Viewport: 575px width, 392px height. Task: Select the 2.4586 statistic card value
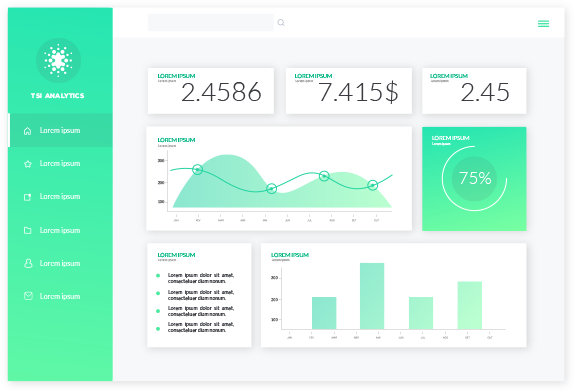point(221,92)
